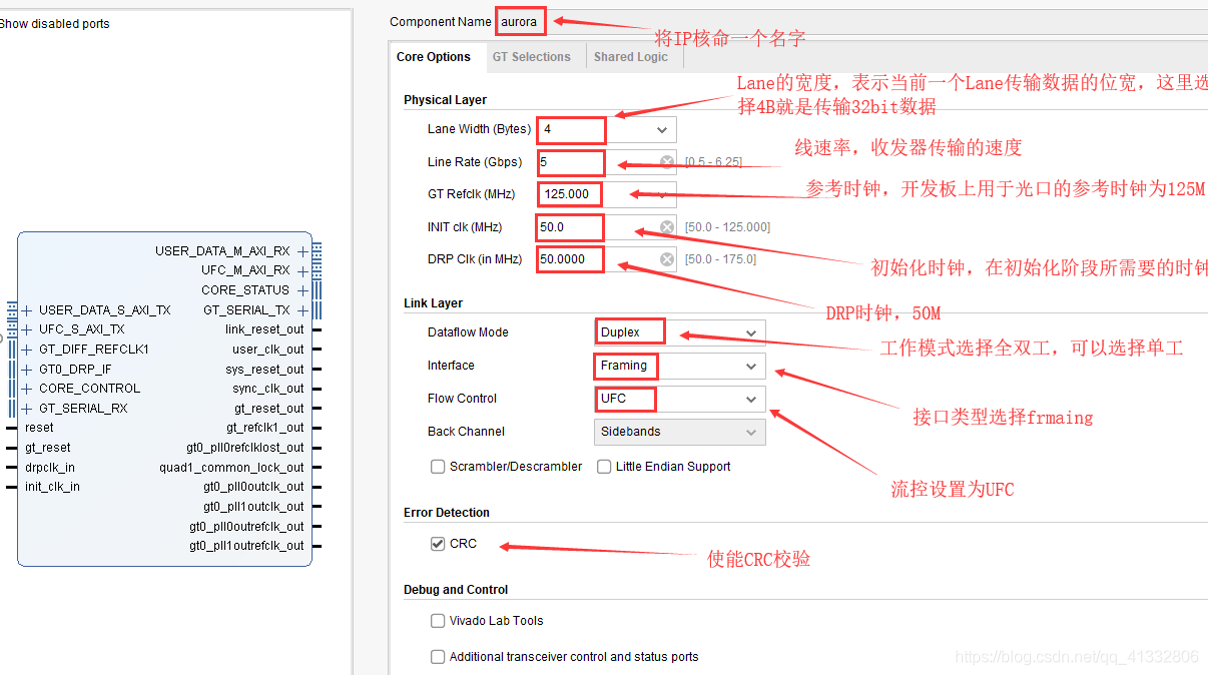Select the gt0_pll0refclklost_out port
The height and width of the screenshot is (675, 1208).
click(x=245, y=448)
